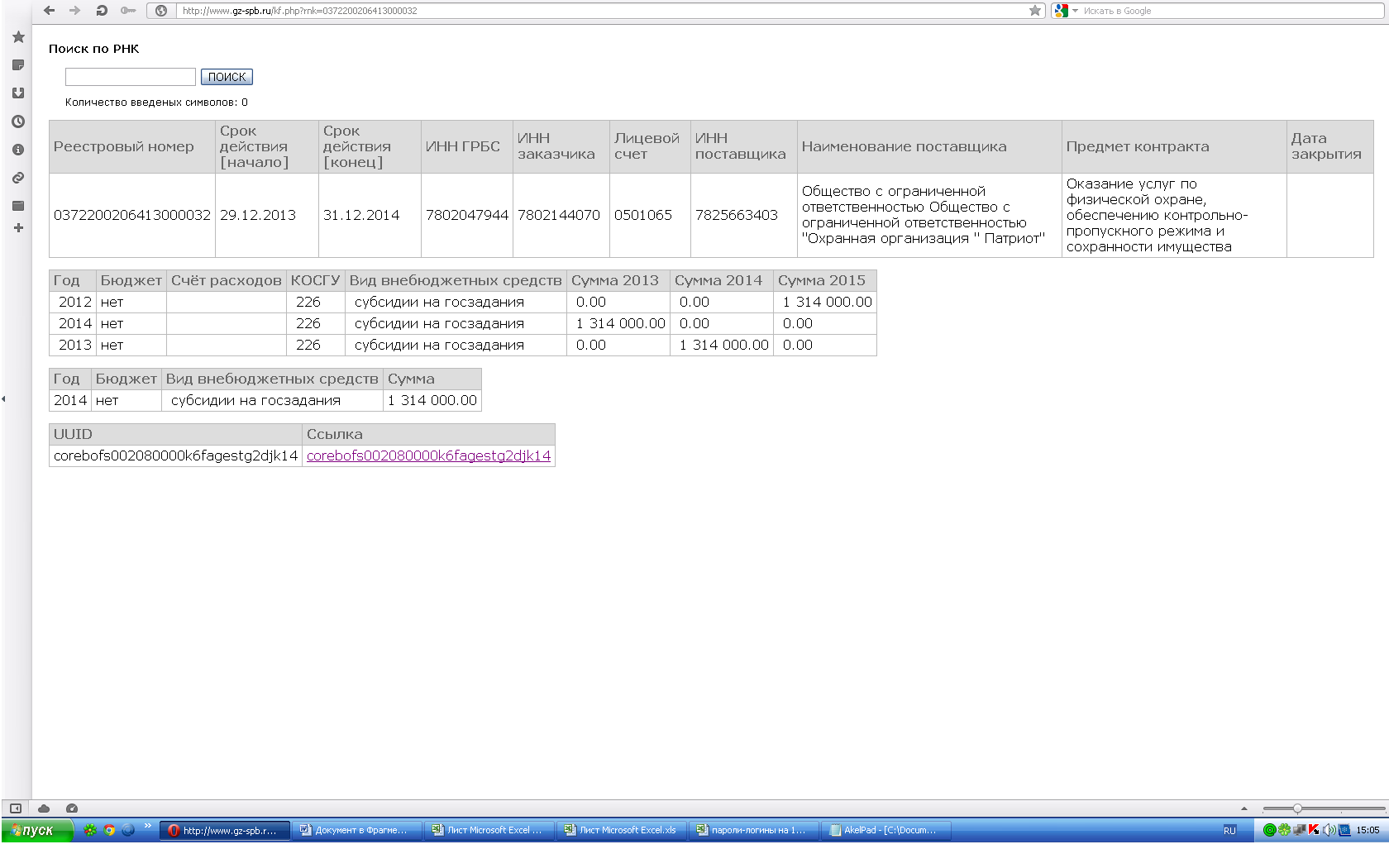Click the Дата закрытия column header
The height and width of the screenshot is (868, 1389).
(x=1329, y=146)
